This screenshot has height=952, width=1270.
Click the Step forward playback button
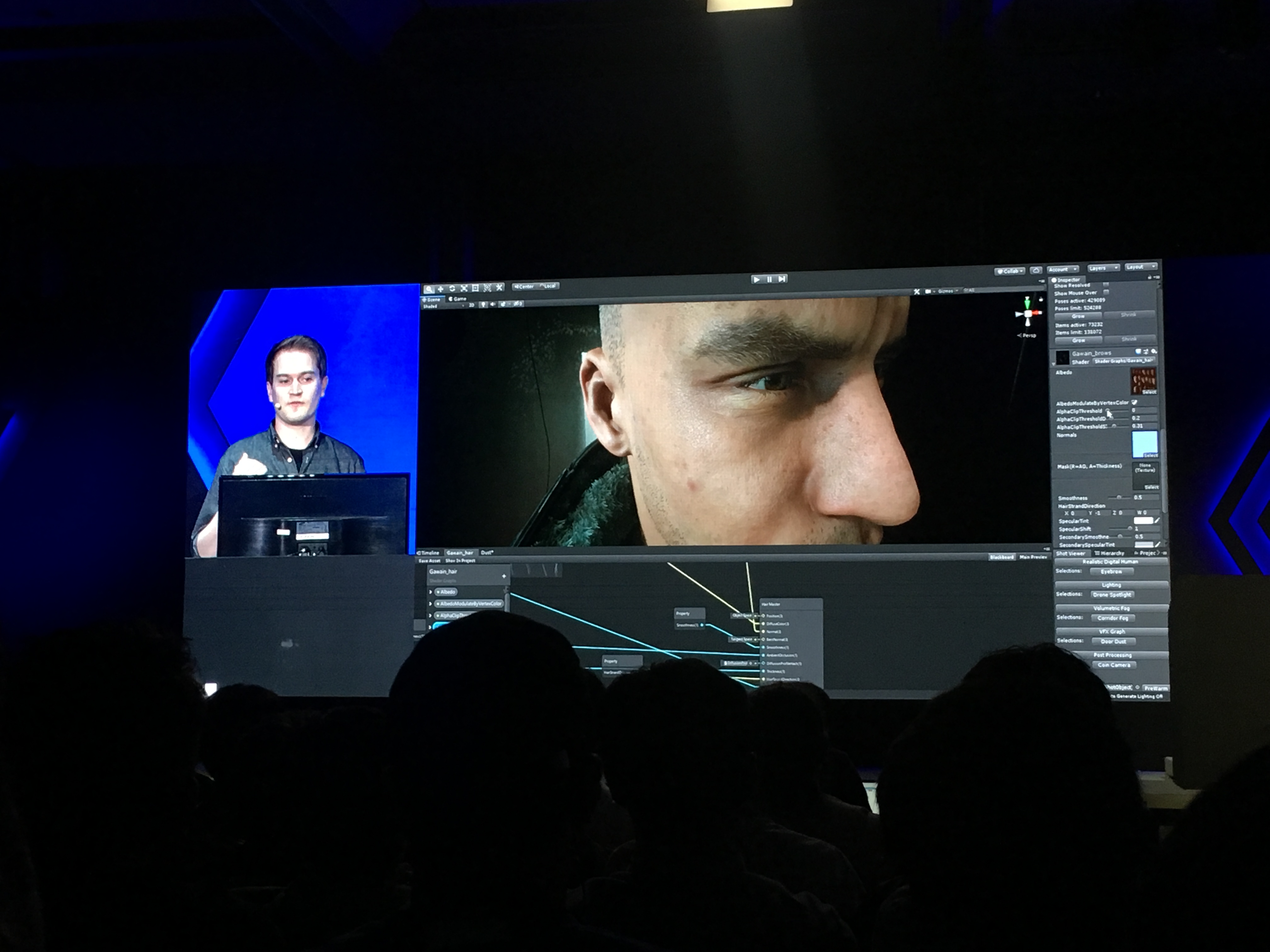(x=781, y=279)
